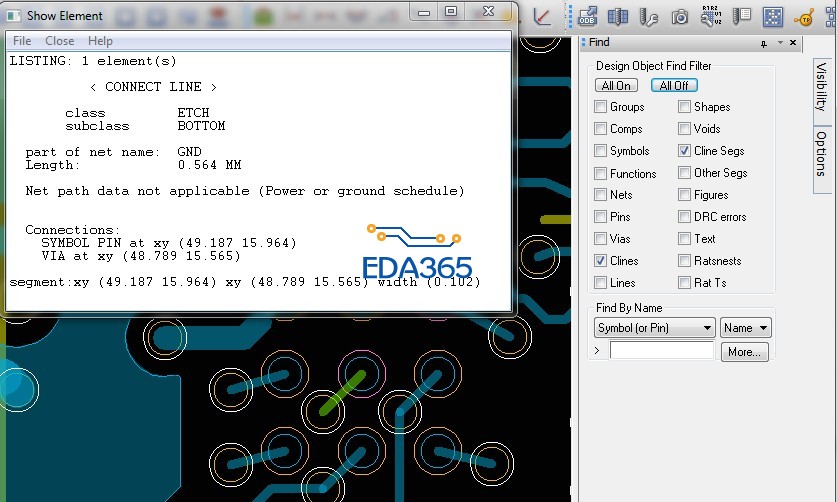The height and width of the screenshot is (502, 837).
Task: Tick the Symbols checkbox
Action: click(x=601, y=151)
